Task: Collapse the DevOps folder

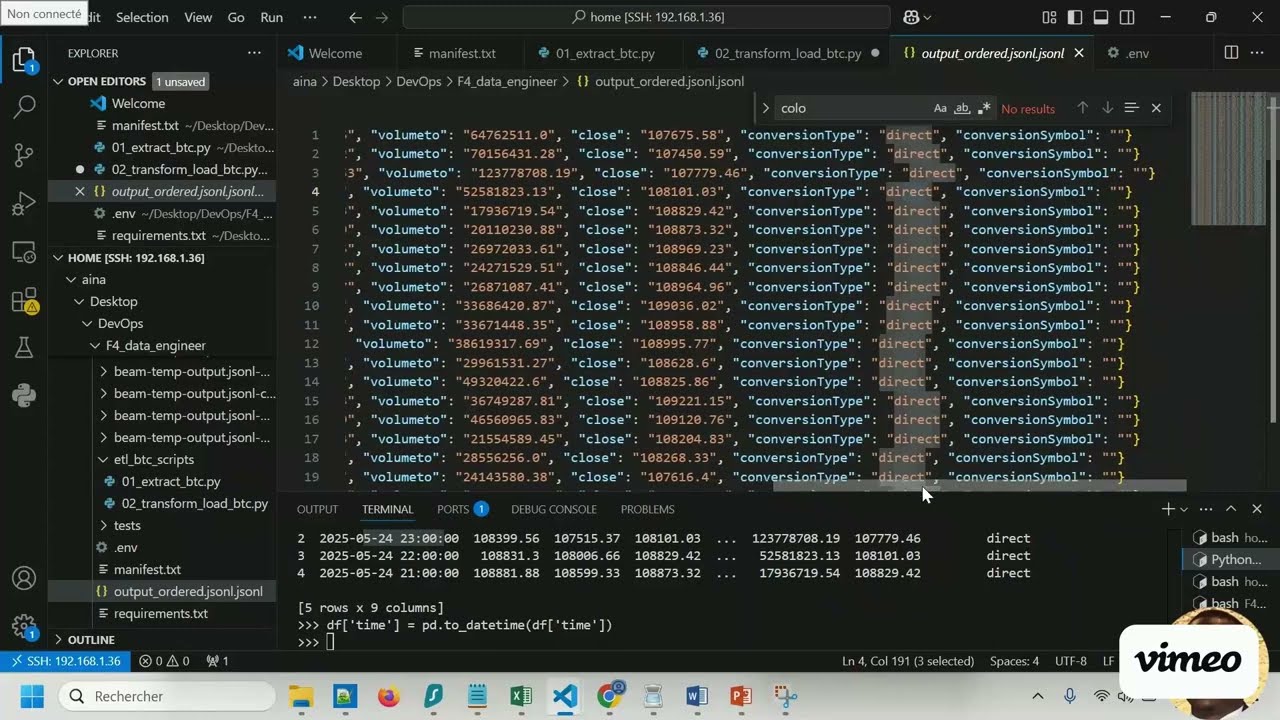Action: click(87, 324)
